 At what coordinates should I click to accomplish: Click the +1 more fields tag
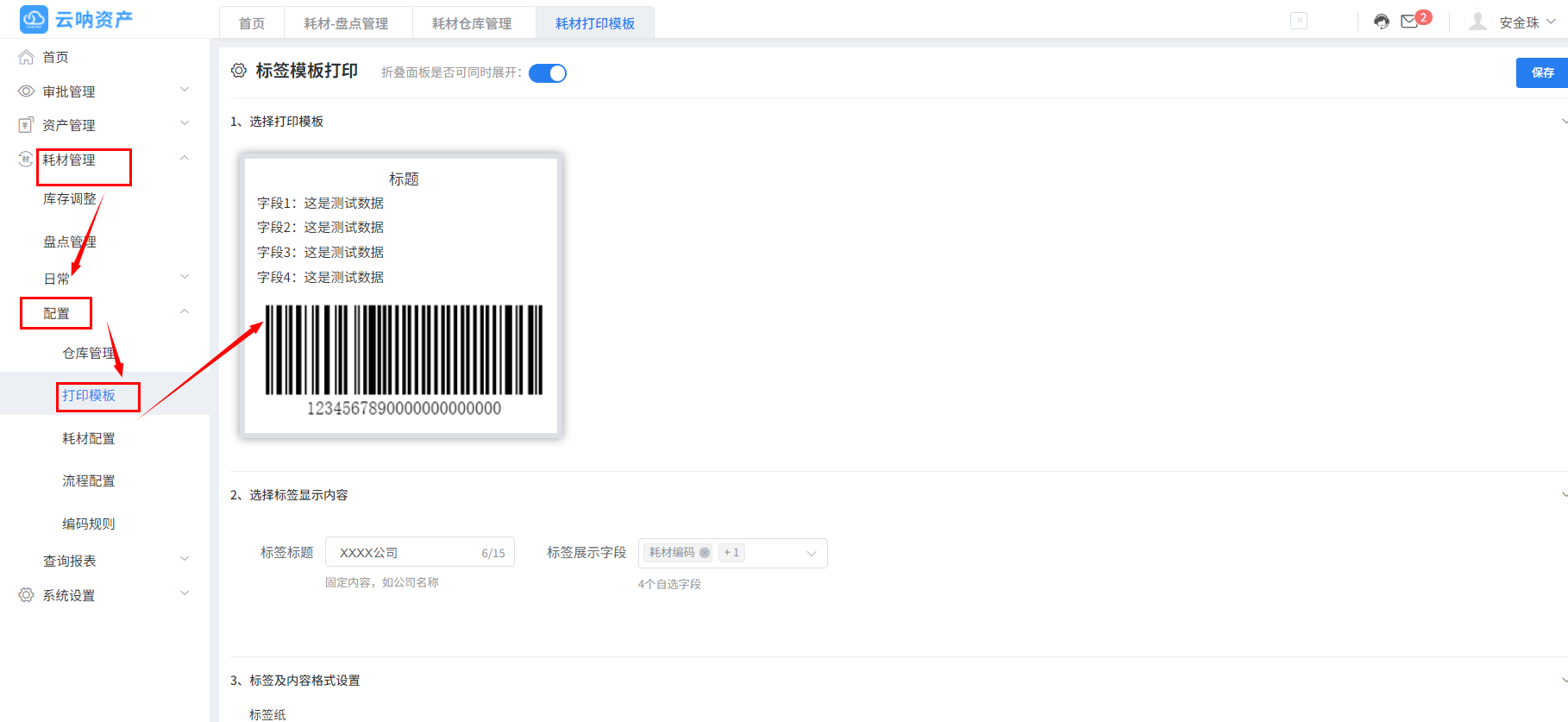731,553
